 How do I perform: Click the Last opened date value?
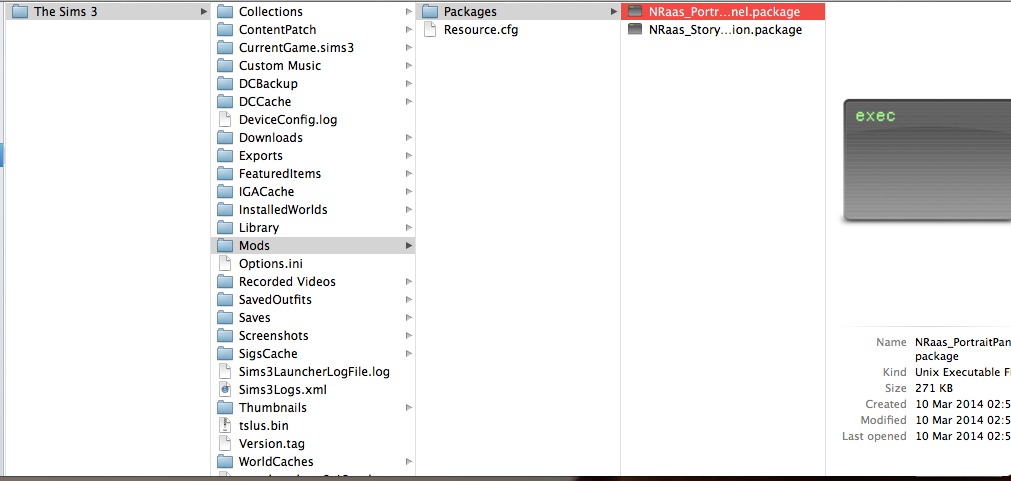963,436
